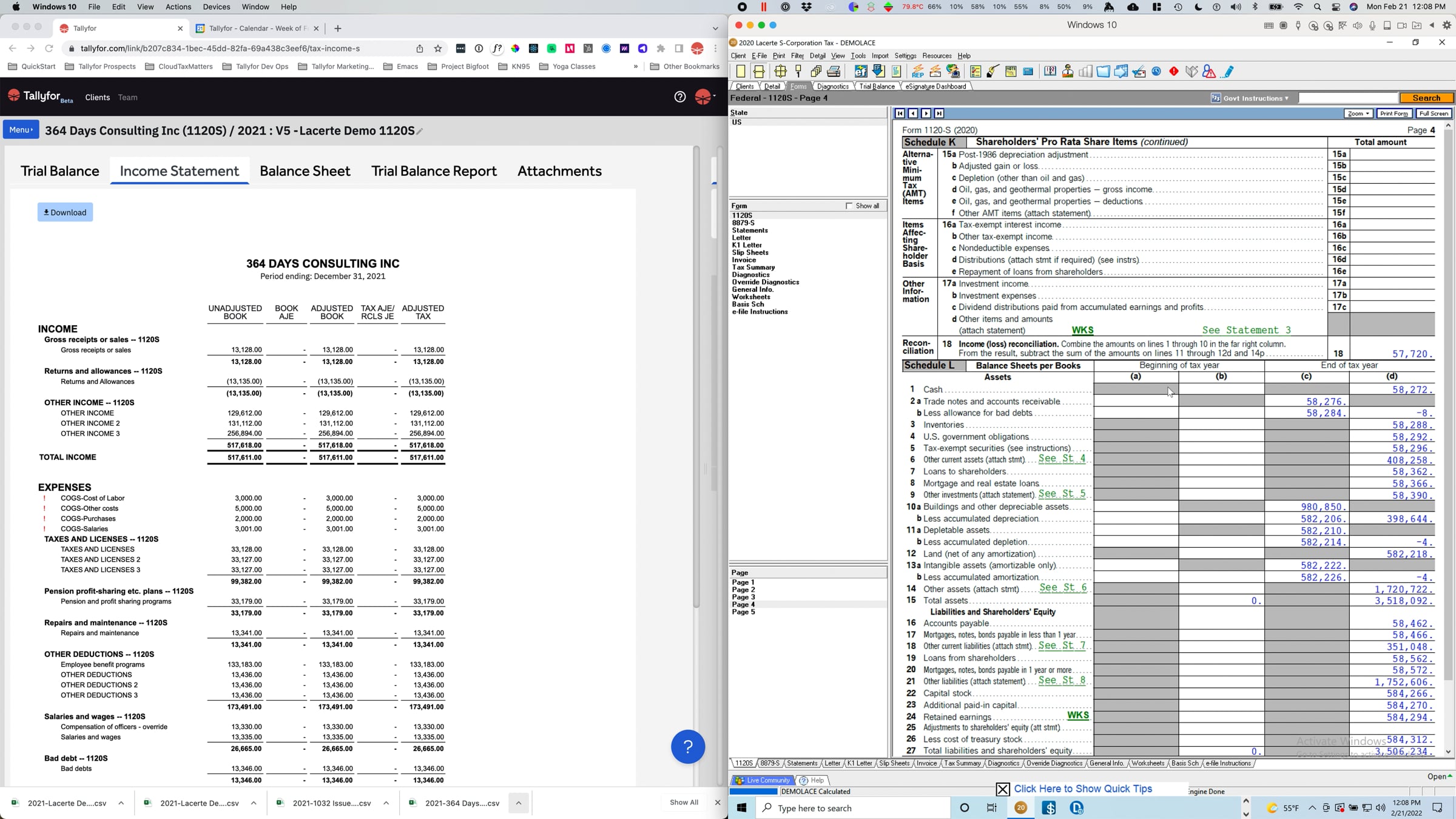Open the Attachments tab in Tallyfor
1456x819 pixels.
tap(559, 171)
